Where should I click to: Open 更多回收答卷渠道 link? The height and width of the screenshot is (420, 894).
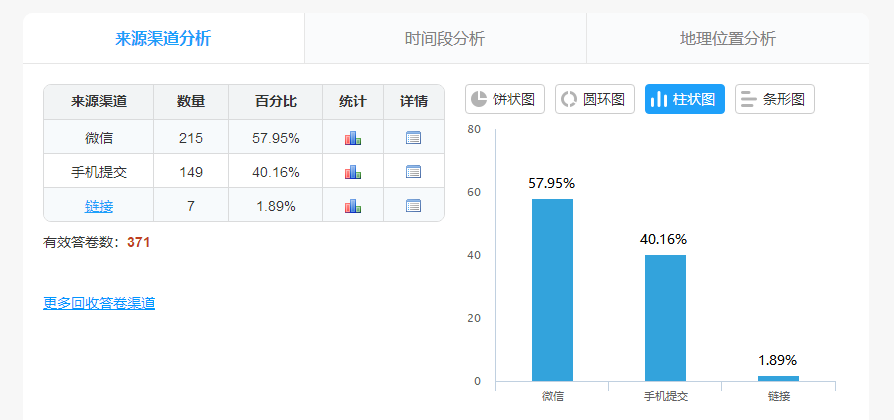[x=99, y=303]
